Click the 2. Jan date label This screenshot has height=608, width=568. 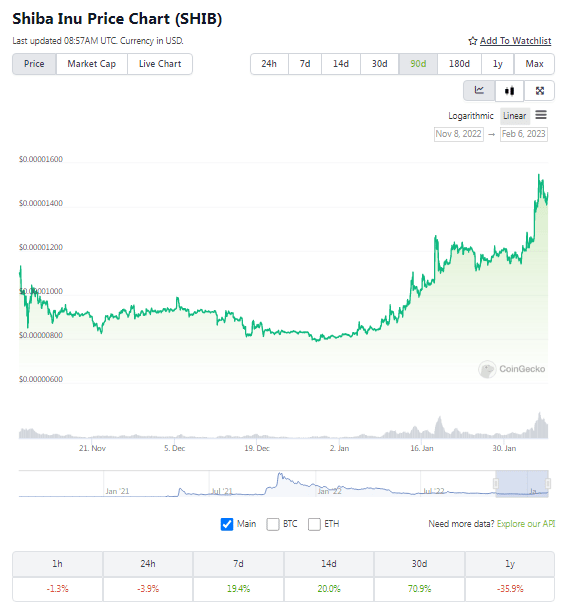[x=339, y=448]
